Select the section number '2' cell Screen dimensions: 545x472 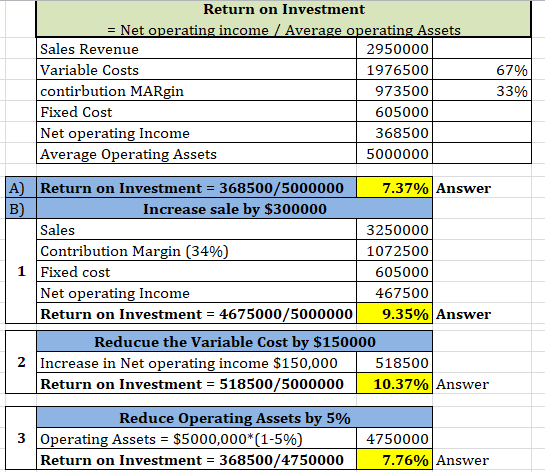pyautogui.click(x=21, y=362)
